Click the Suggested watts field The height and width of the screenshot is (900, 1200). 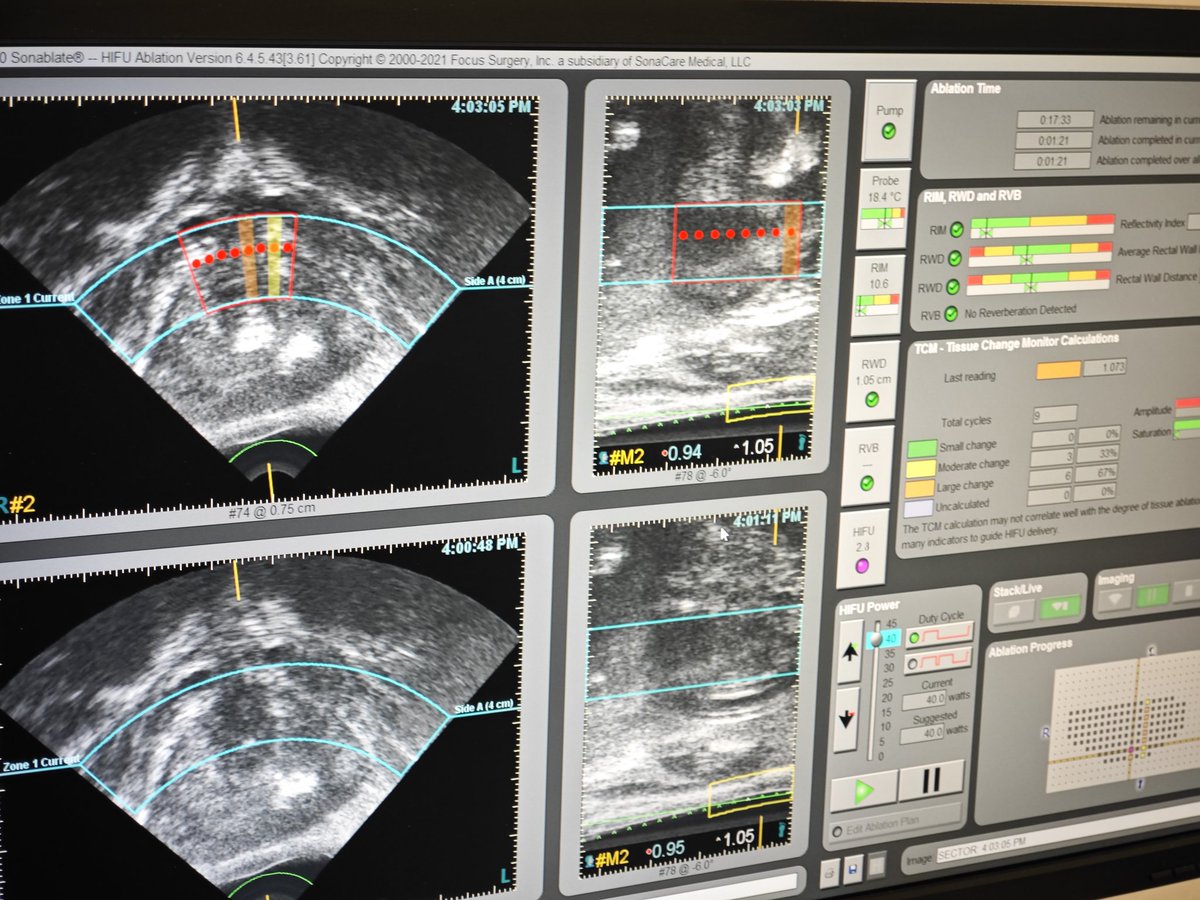[922, 735]
